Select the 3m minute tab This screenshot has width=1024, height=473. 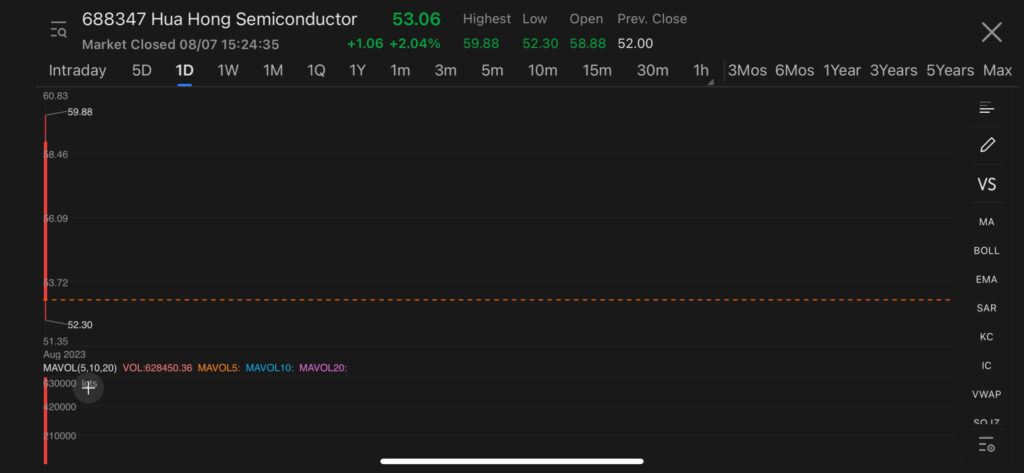point(445,71)
